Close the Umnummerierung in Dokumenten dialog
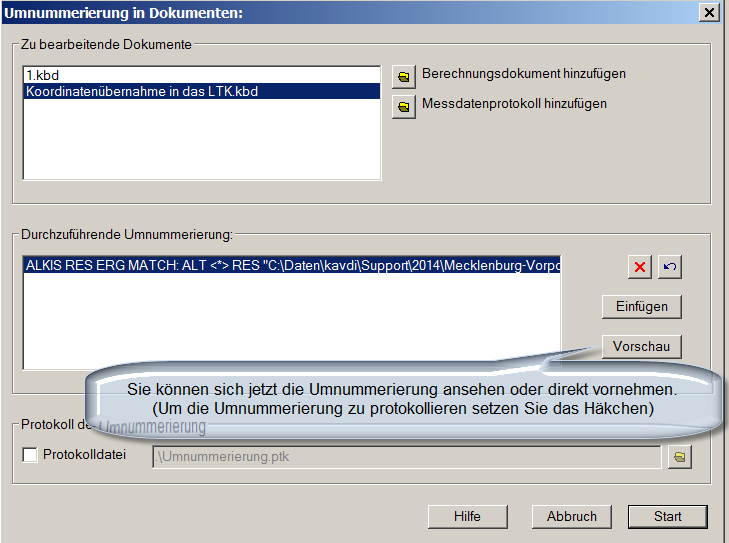 tap(708, 12)
